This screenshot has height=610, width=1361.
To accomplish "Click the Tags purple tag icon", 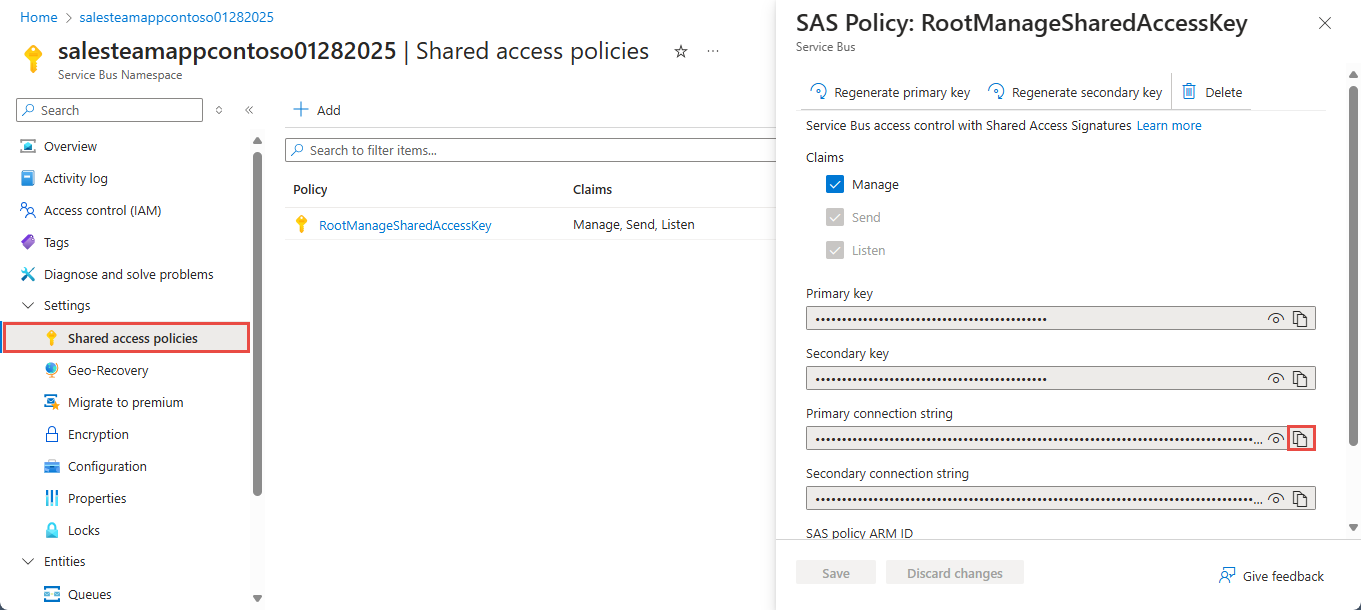I will (28, 242).
